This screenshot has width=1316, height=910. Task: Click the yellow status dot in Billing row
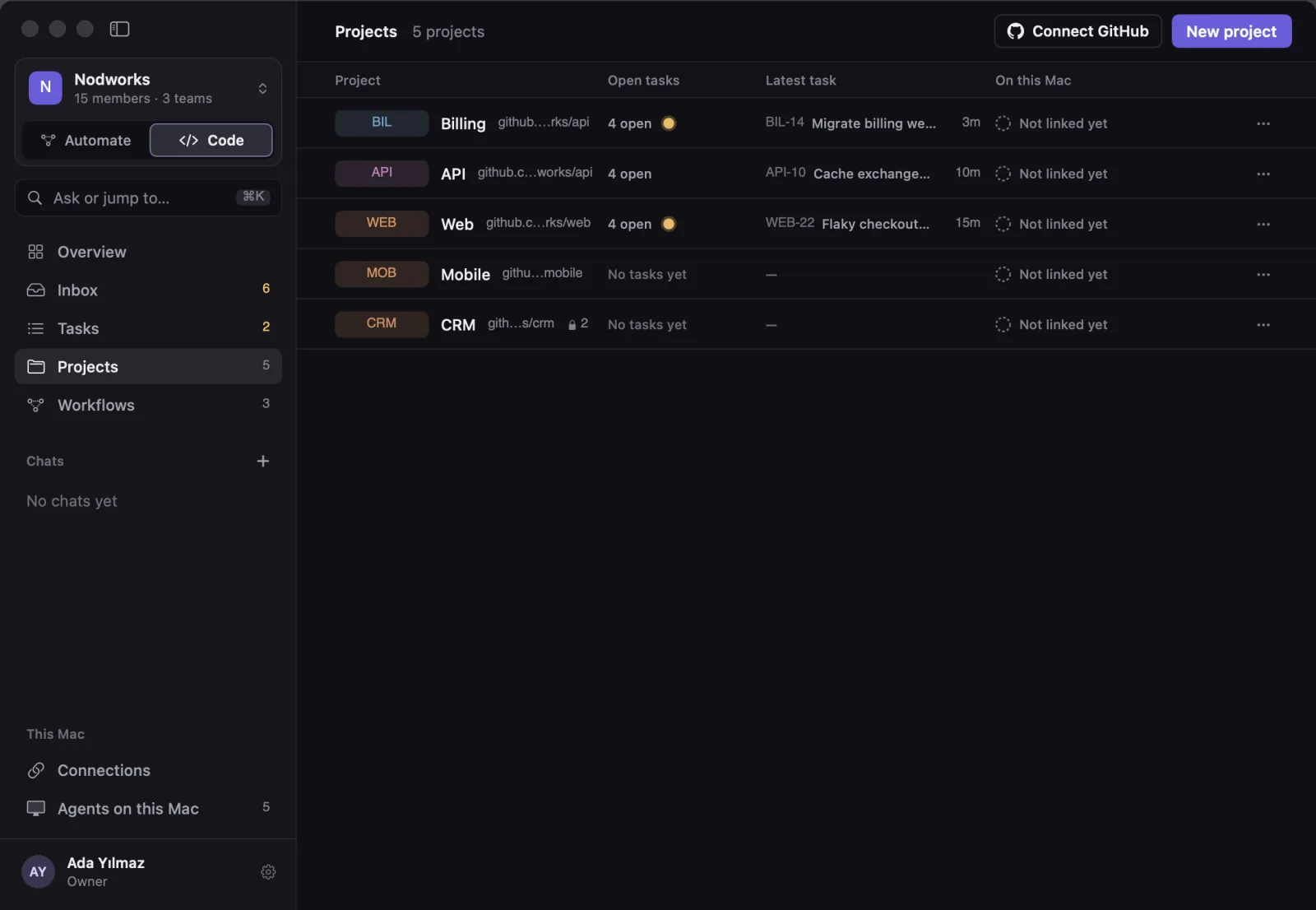[x=669, y=123]
